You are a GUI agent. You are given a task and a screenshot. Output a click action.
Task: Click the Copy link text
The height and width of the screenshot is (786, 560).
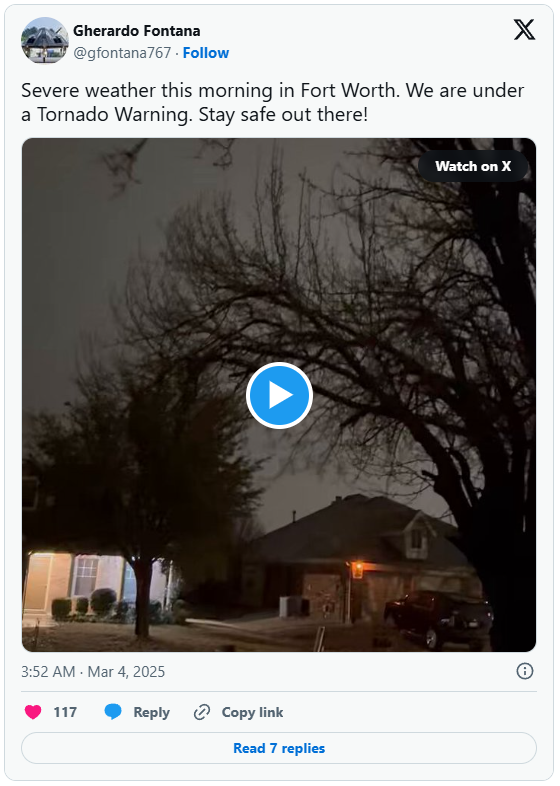(x=252, y=712)
